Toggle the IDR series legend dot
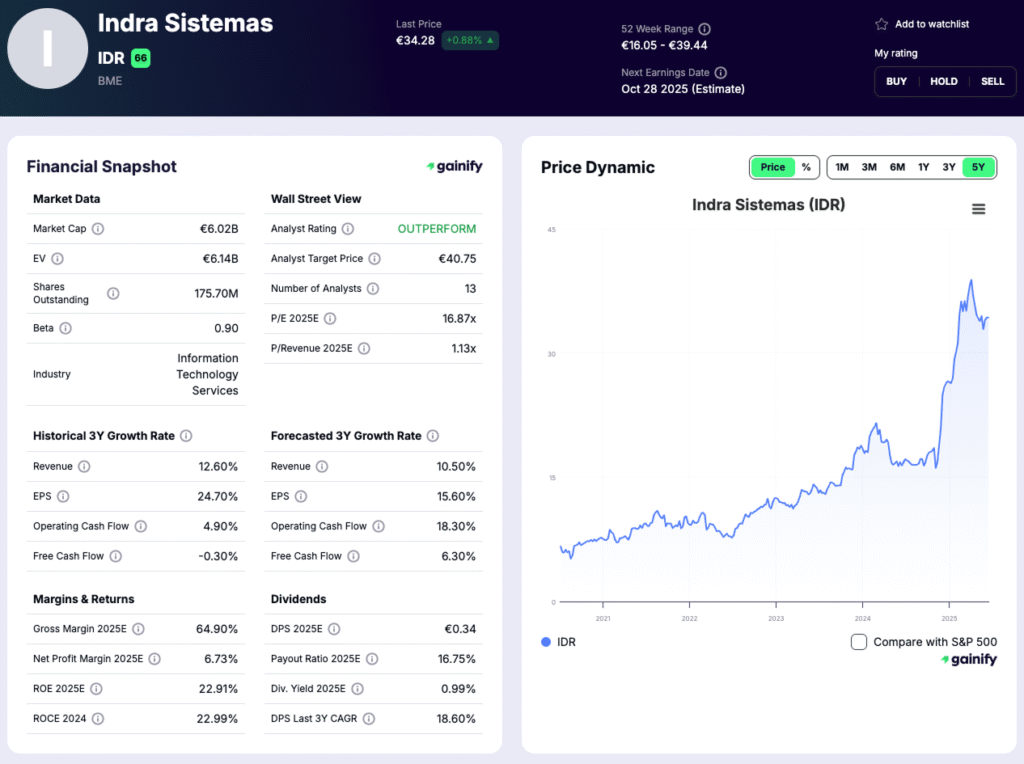The height and width of the screenshot is (764, 1024). coord(545,642)
